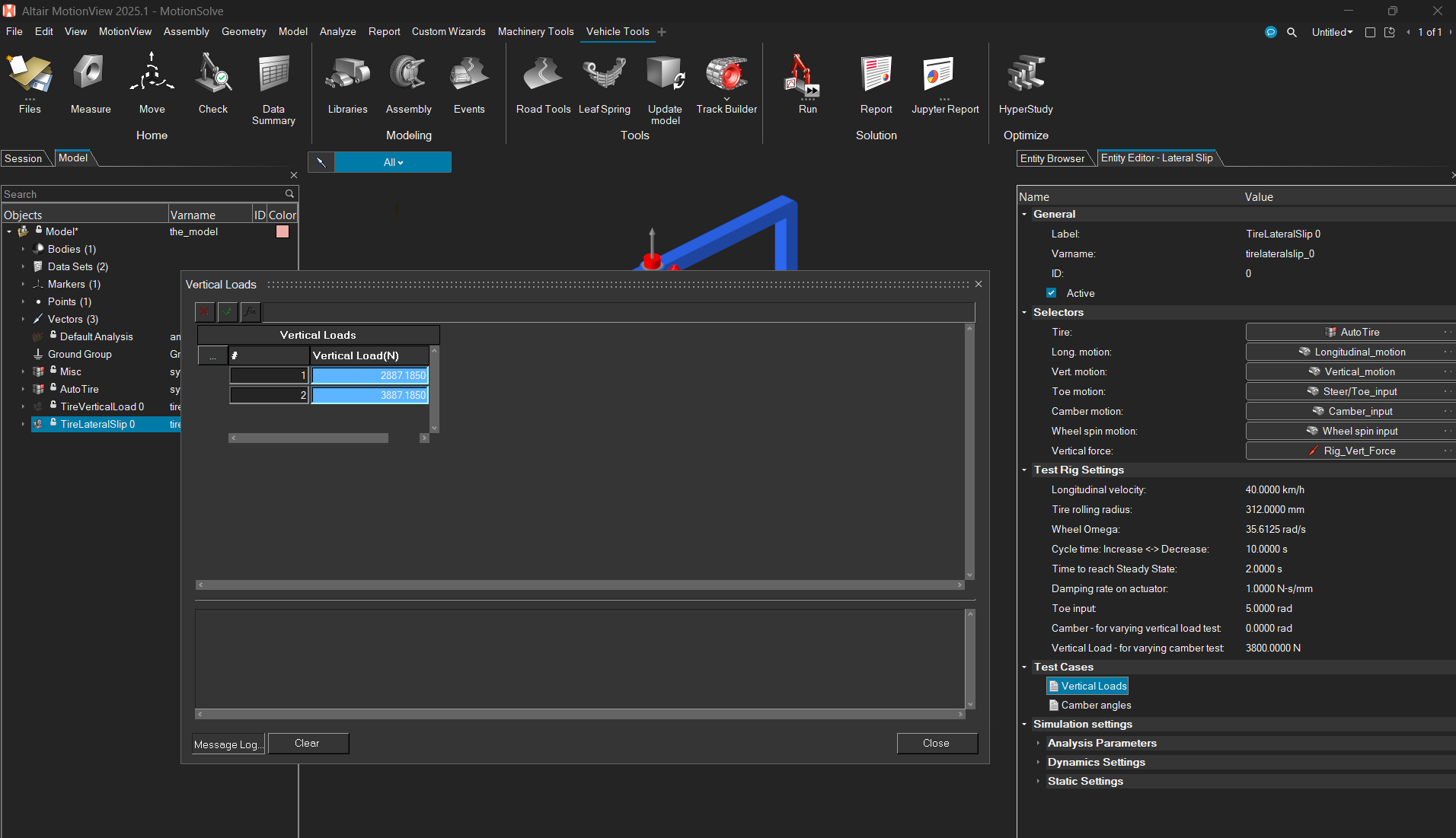This screenshot has height=838, width=1456.
Task: Select TireVerticalLoad 0 in model tree
Action: (102, 406)
